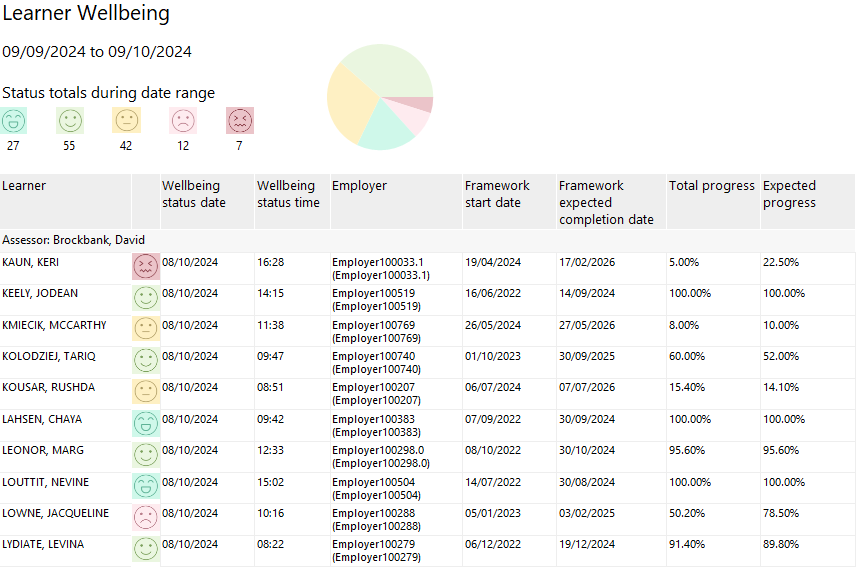This screenshot has width=867, height=569.
Task: Click Chaya Lahsen's very happy face icon
Action: 146,424
